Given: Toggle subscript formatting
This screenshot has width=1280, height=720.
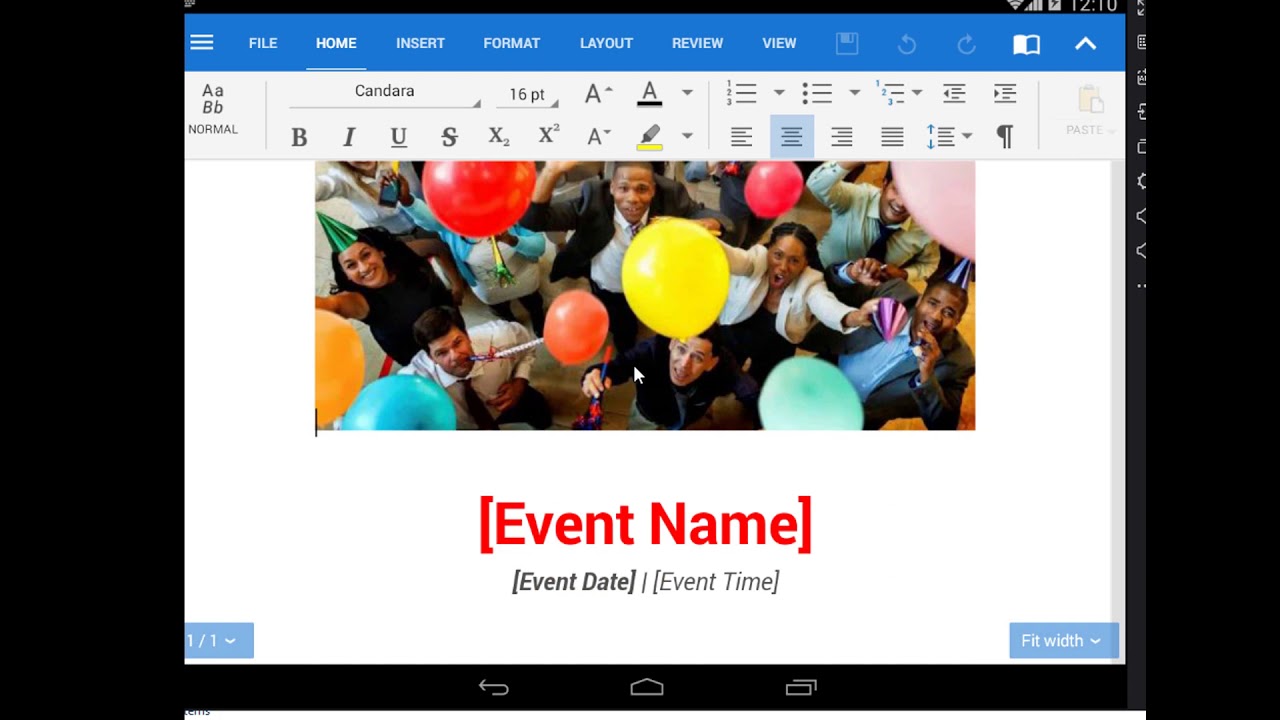Looking at the screenshot, I should tap(499, 137).
